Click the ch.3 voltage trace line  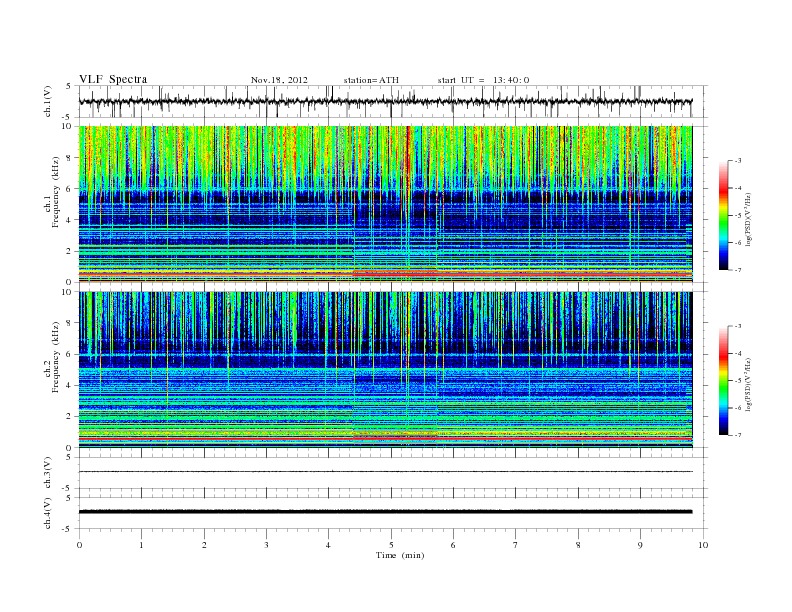coord(385,472)
